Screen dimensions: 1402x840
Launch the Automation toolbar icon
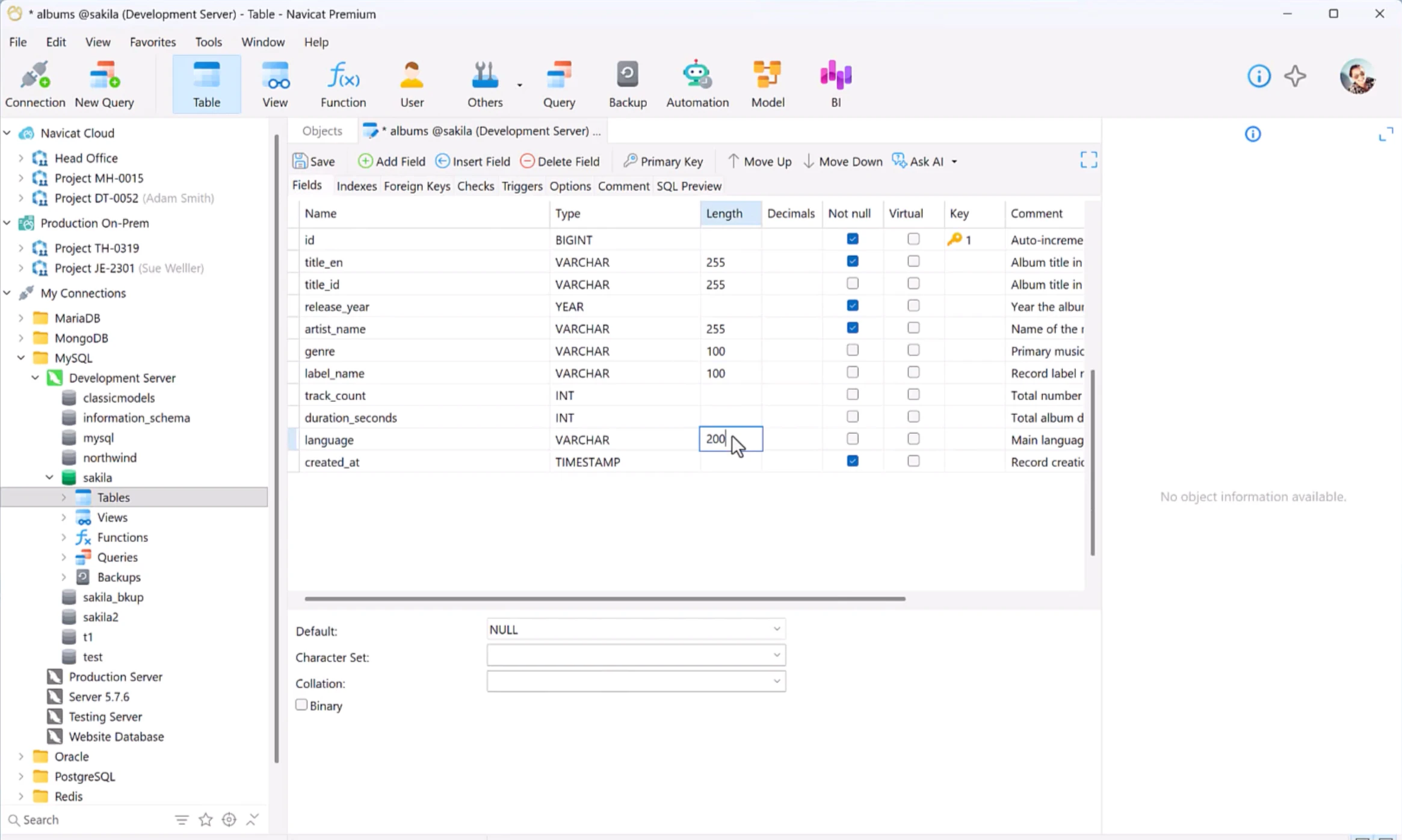[697, 84]
